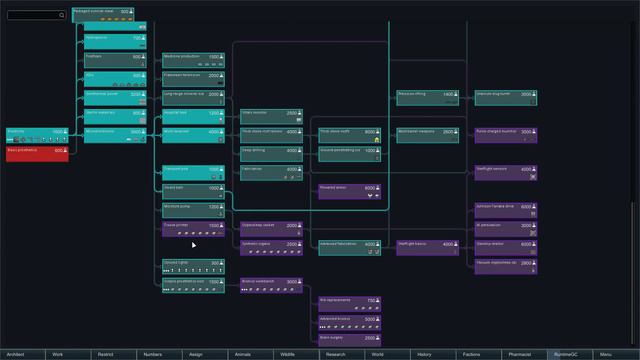The image size is (640, 360).
Task: Select the Long-range mineral scanner node
Action: pyautogui.click(x=193, y=98)
